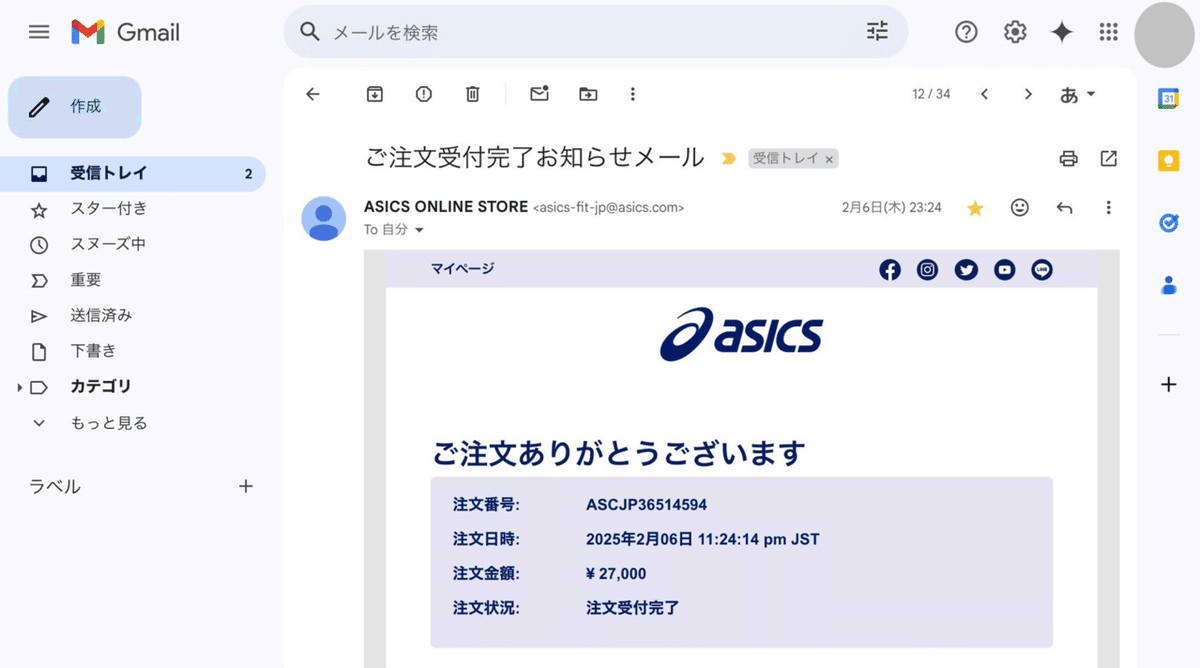Open ASICS YouTube icon
Screen dimensions: 1200x668
tap(1004, 270)
